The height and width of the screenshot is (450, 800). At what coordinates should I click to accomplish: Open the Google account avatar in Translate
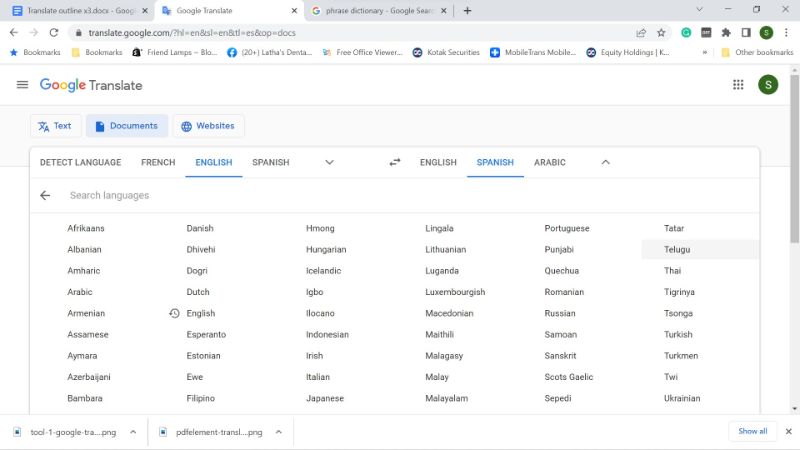768,85
